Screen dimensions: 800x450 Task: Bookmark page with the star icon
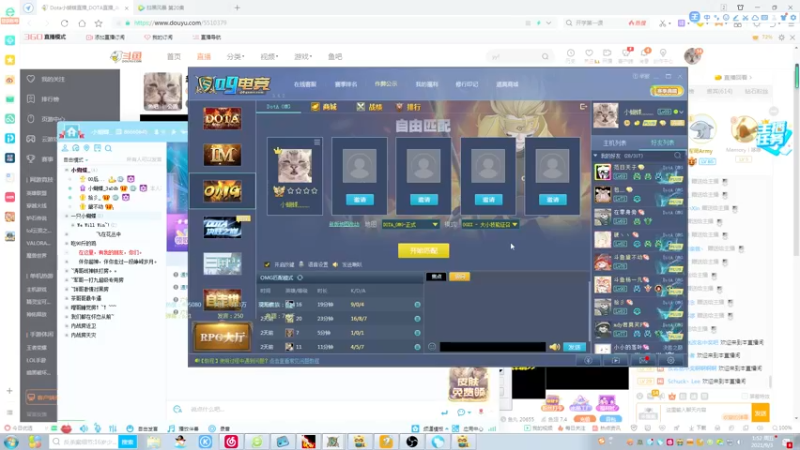98,23
